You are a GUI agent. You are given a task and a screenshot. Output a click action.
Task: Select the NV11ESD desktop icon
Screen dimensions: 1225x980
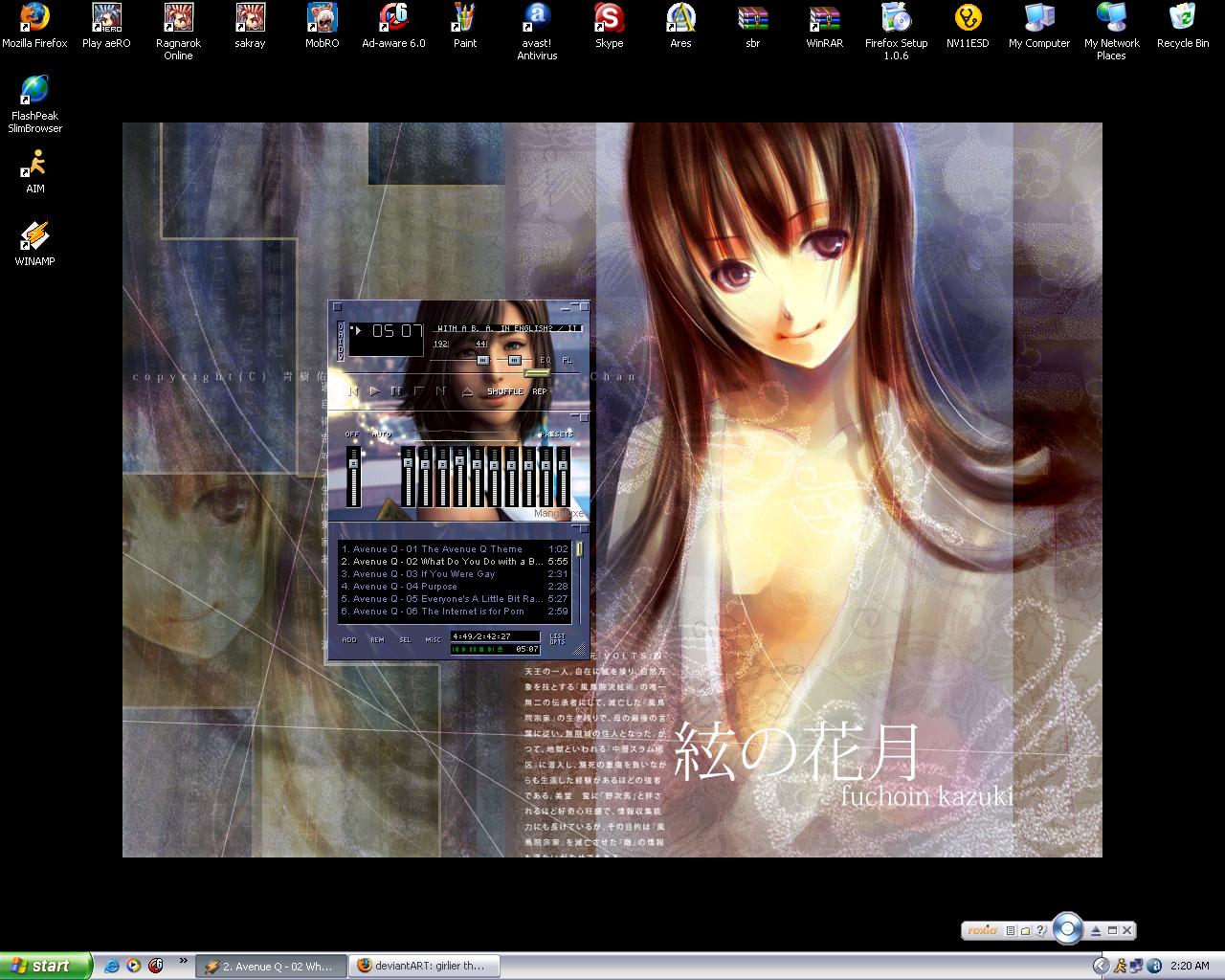pos(968,26)
